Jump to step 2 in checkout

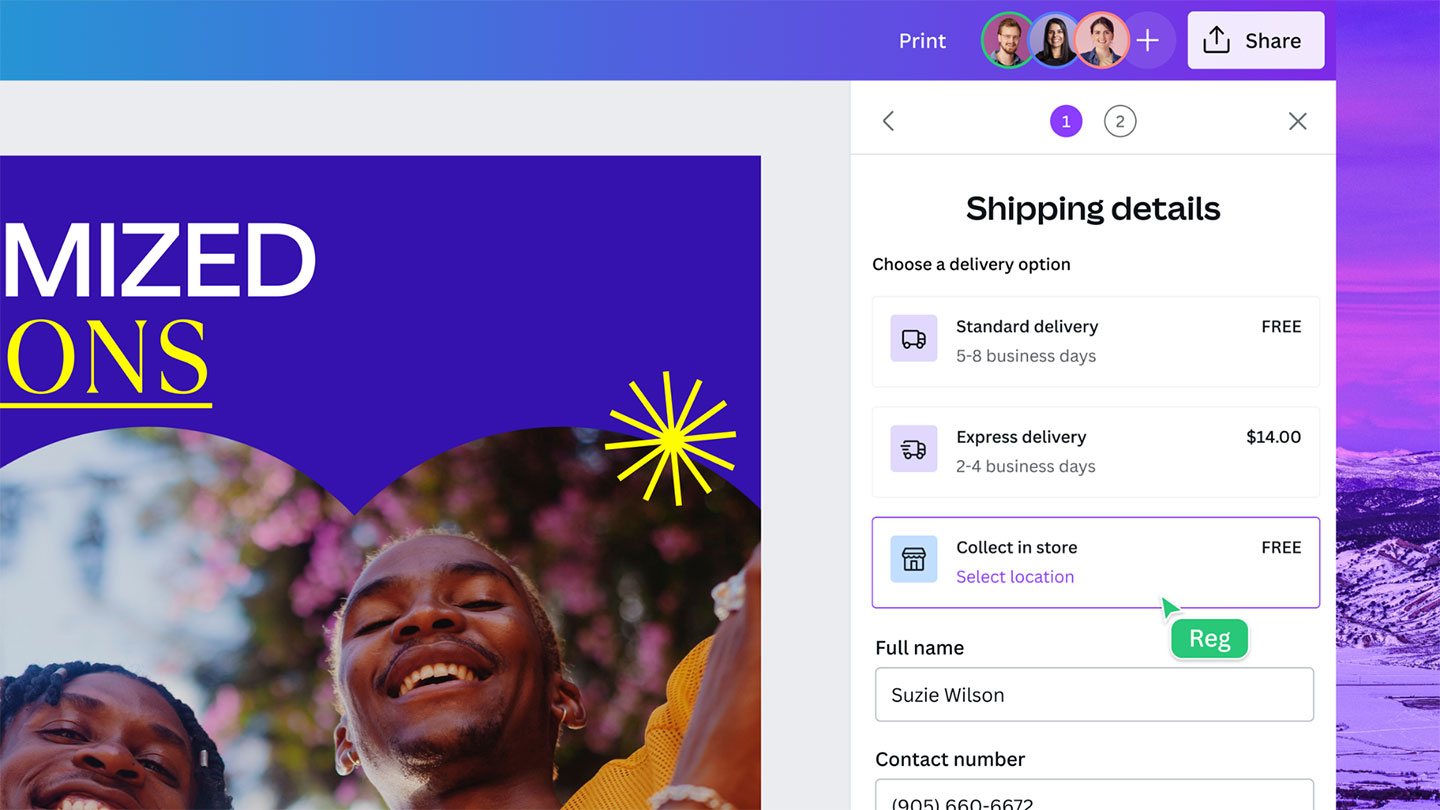1119,121
